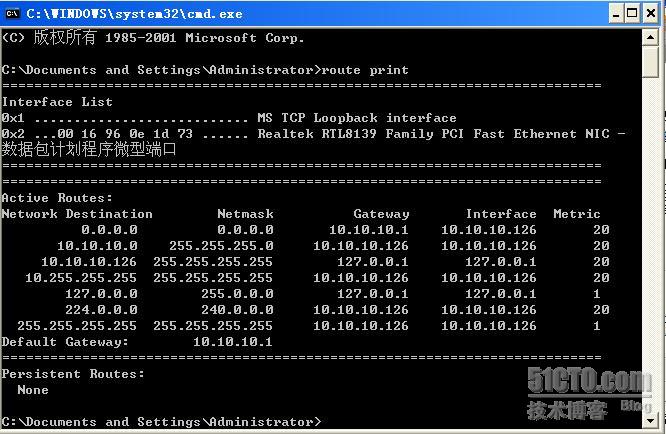This screenshot has width=666, height=434.
Task: Click metric '1' in the 127.0.0.0 row
Action: (597, 294)
